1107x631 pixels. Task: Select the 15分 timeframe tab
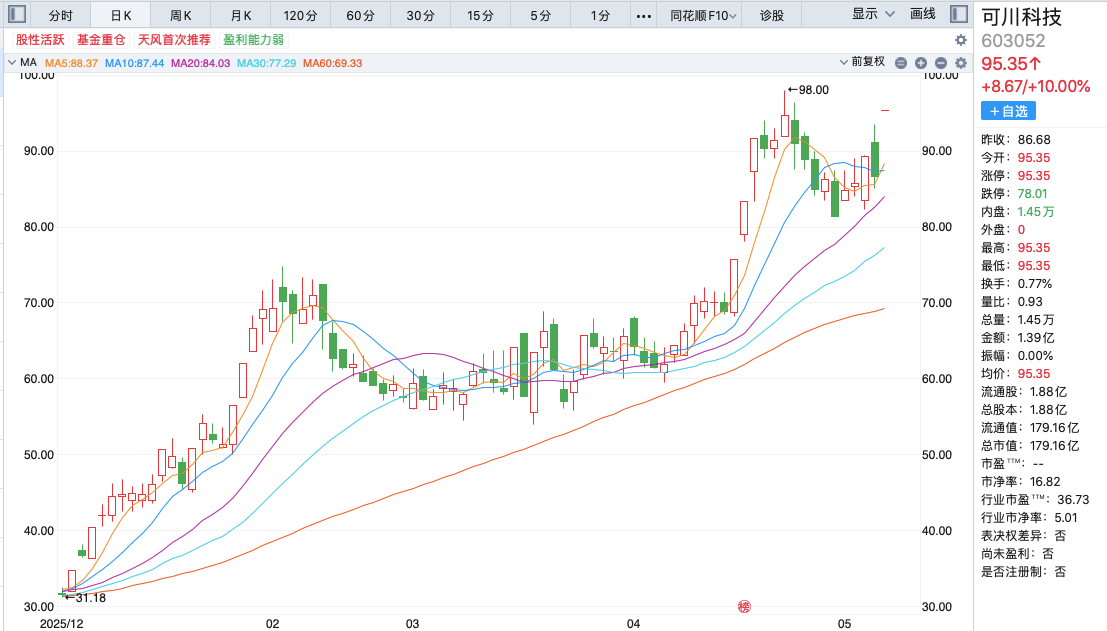480,16
